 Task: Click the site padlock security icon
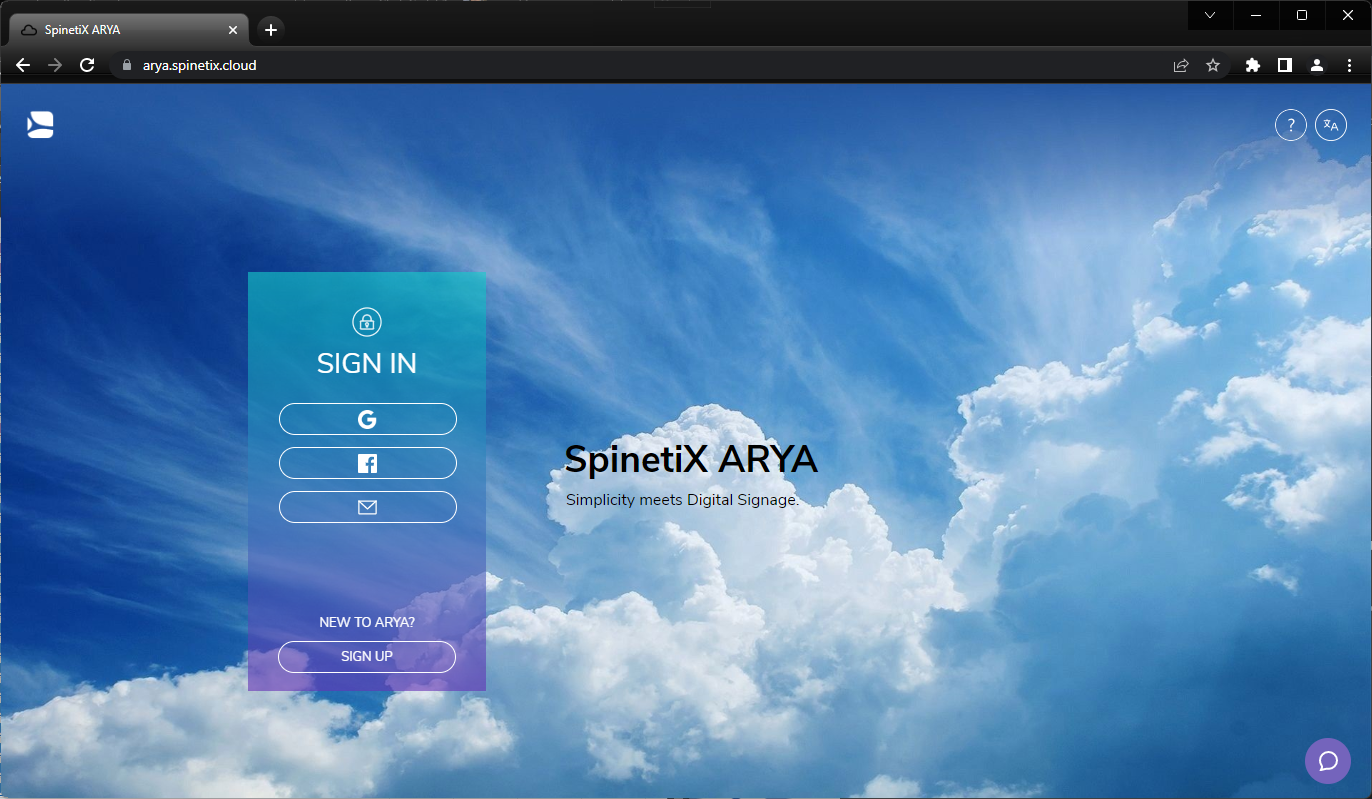pos(126,65)
